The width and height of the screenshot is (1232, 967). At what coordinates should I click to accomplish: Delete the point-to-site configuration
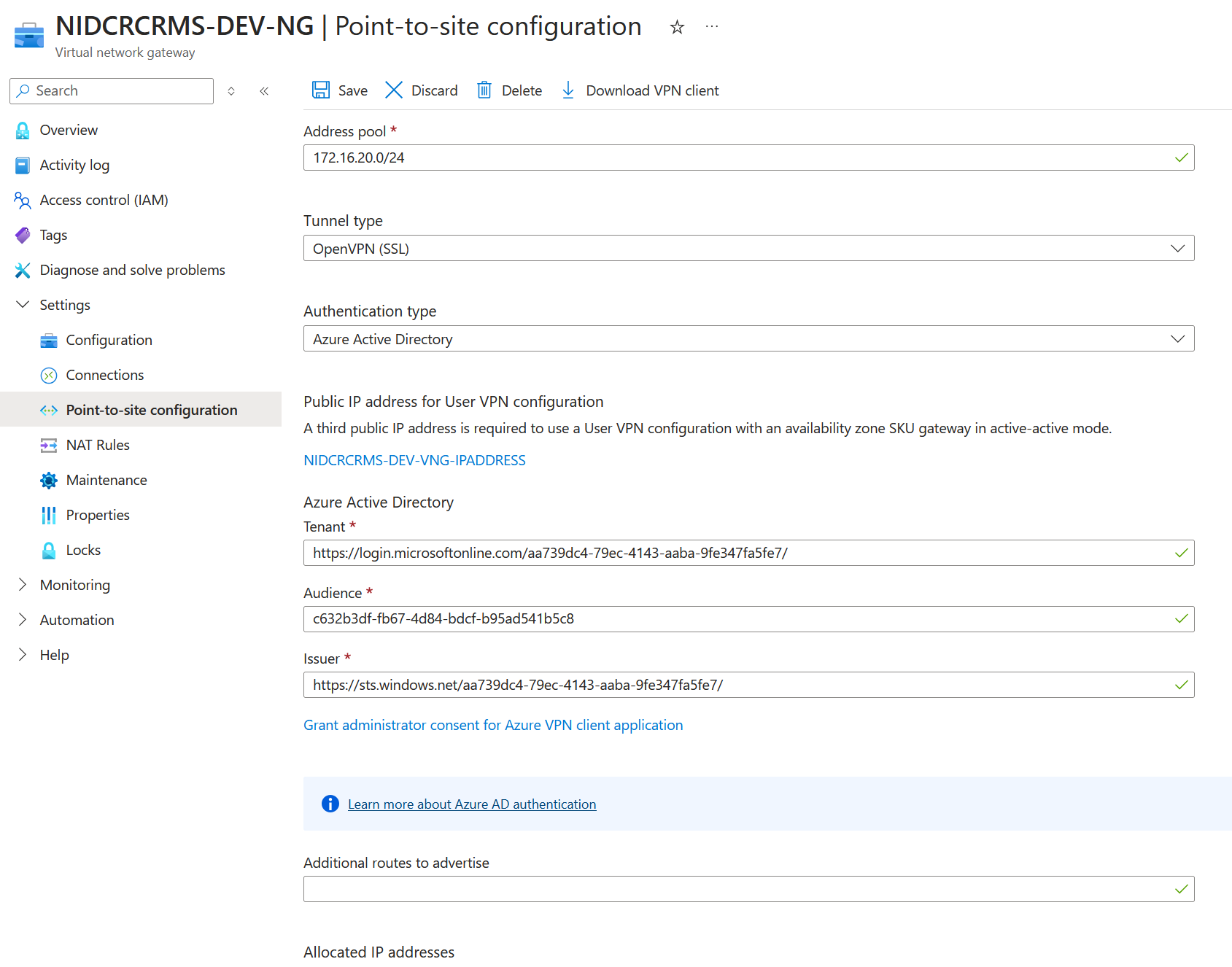(509, 90)
